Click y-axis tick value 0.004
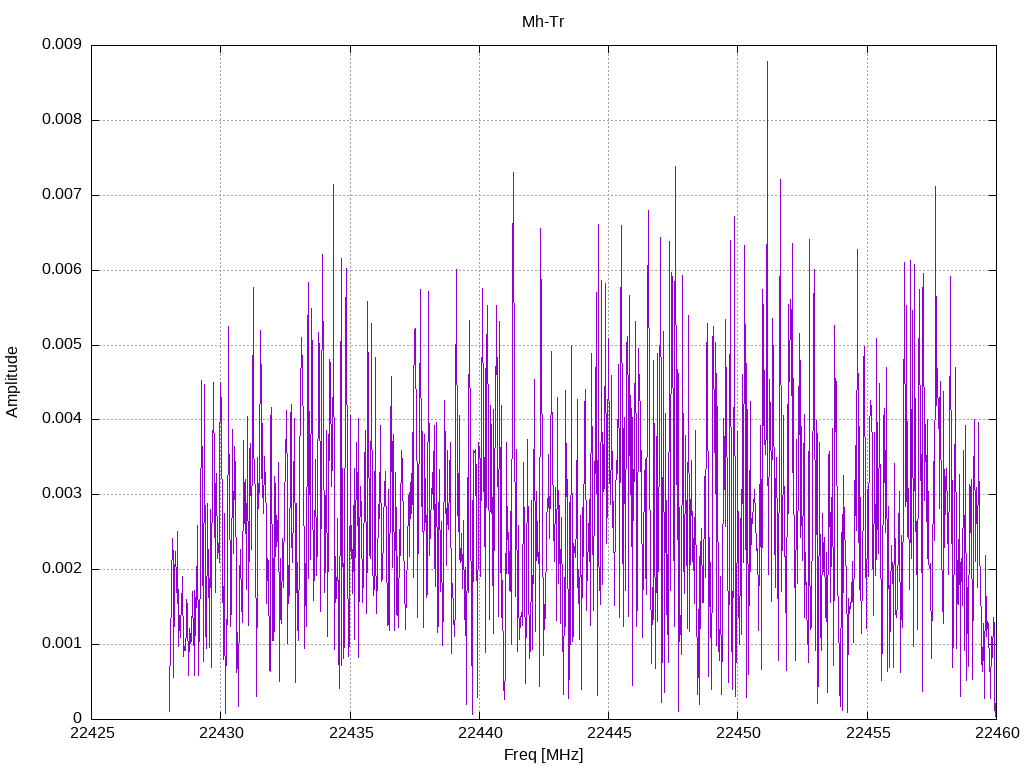 point(62,419)
